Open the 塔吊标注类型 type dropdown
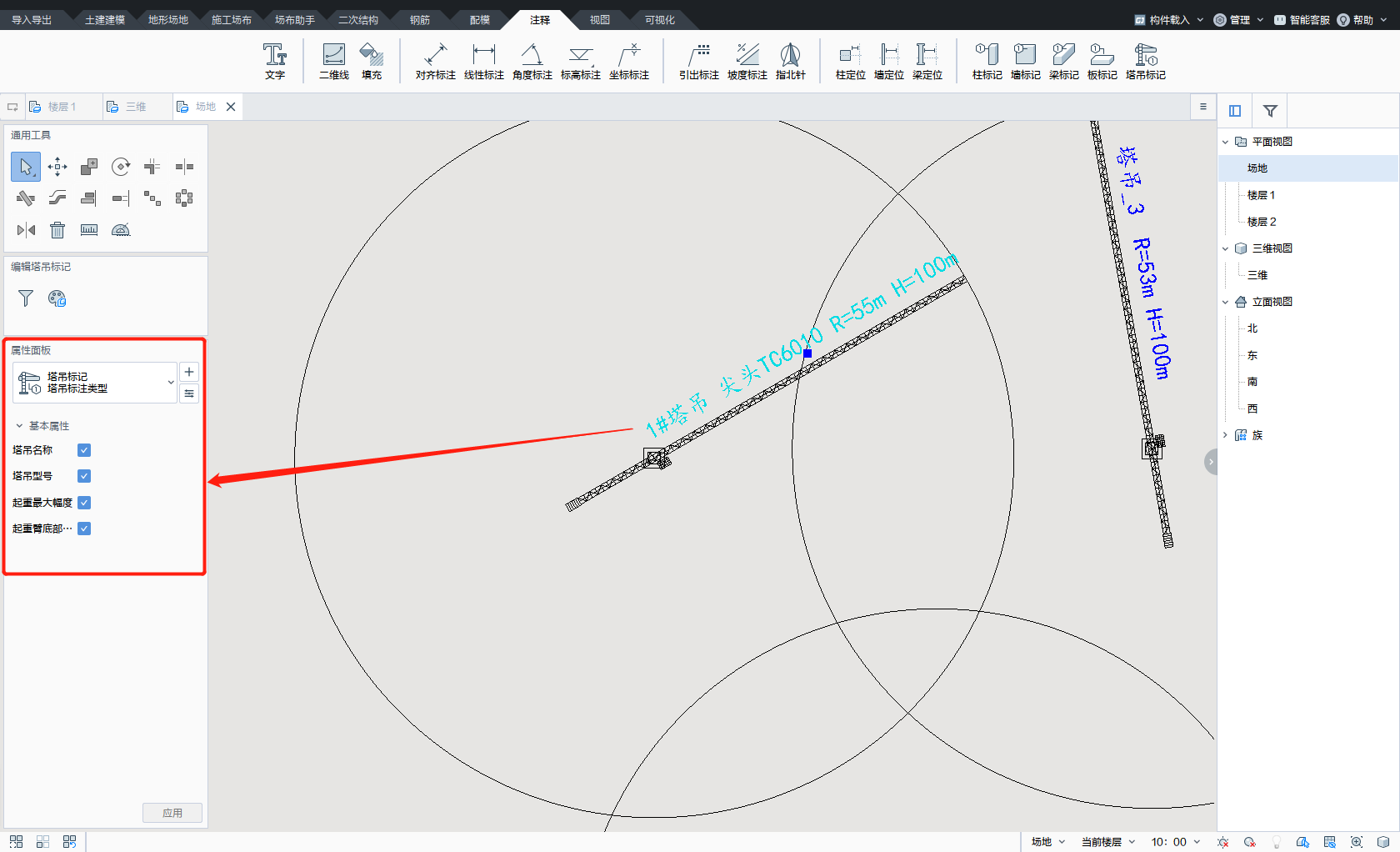This screenshot has width=1400, height=852. pyautogui.click(x=95, y=383)
